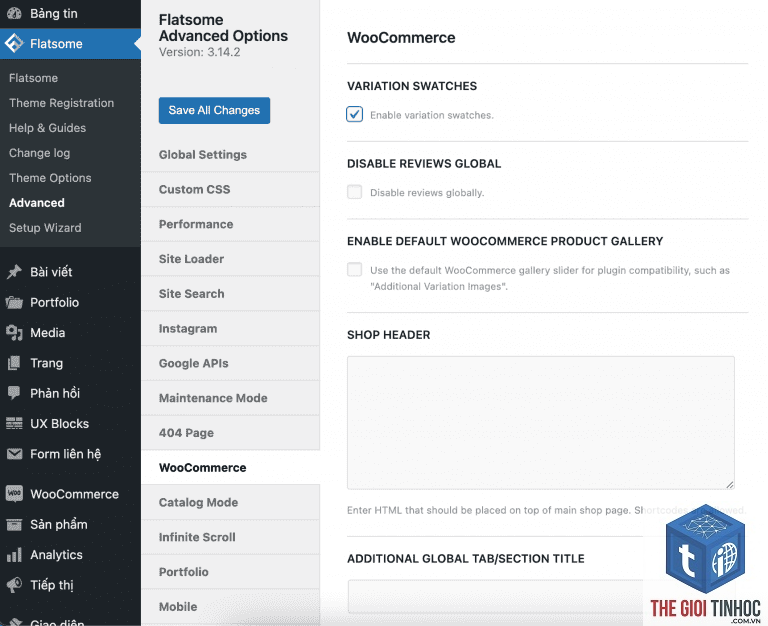Open Trang menu item
The height and width of the screenshot is (626, 768).
point(70,363)
